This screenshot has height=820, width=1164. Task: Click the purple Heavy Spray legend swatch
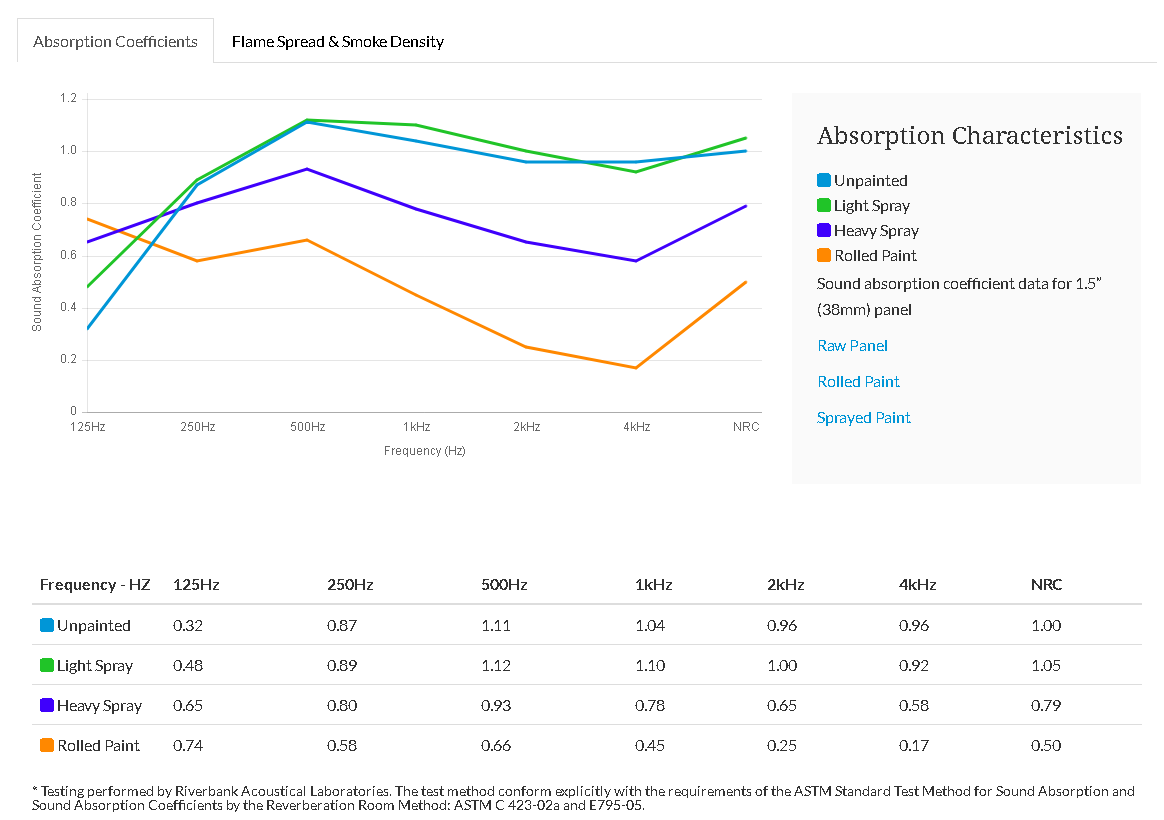click(x=824, y=231)
